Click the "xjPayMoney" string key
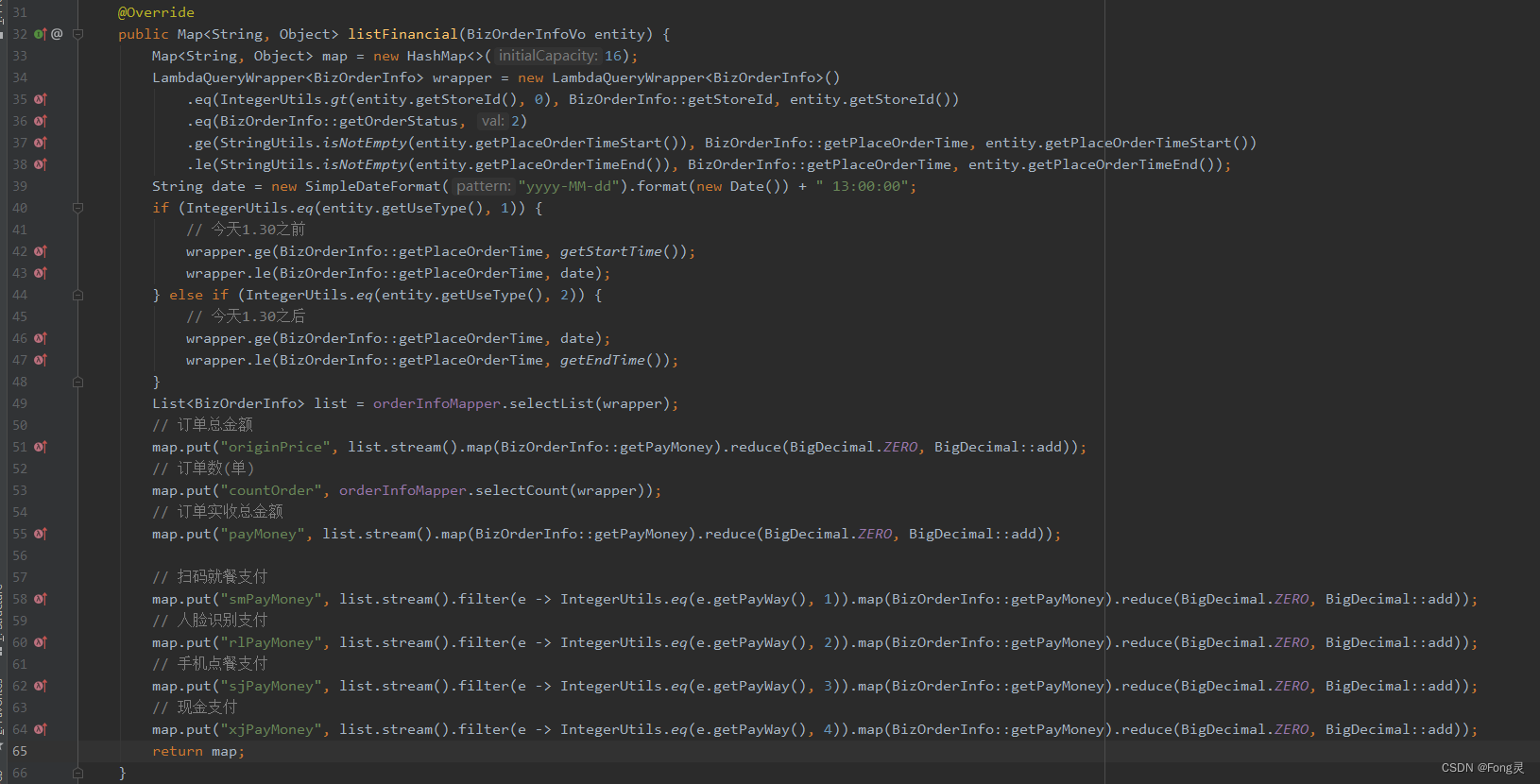The height and width of the screenshot is (784, 1540). pyautogui.click(x=271, y=729)
